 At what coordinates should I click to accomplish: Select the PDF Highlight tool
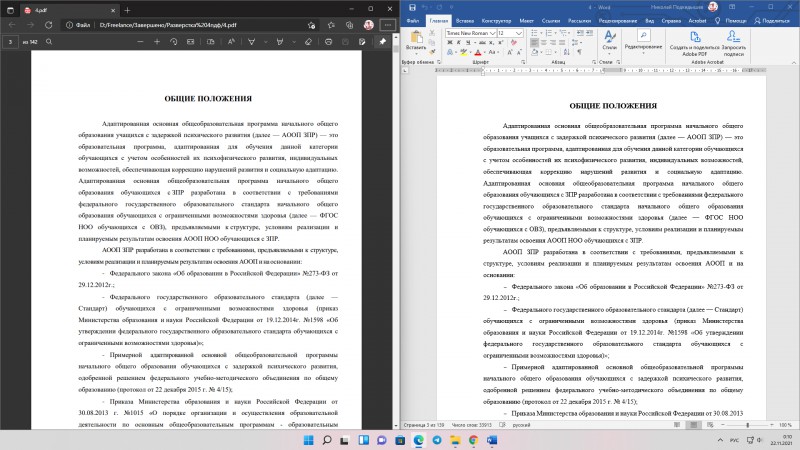click(x=280, y=42)
